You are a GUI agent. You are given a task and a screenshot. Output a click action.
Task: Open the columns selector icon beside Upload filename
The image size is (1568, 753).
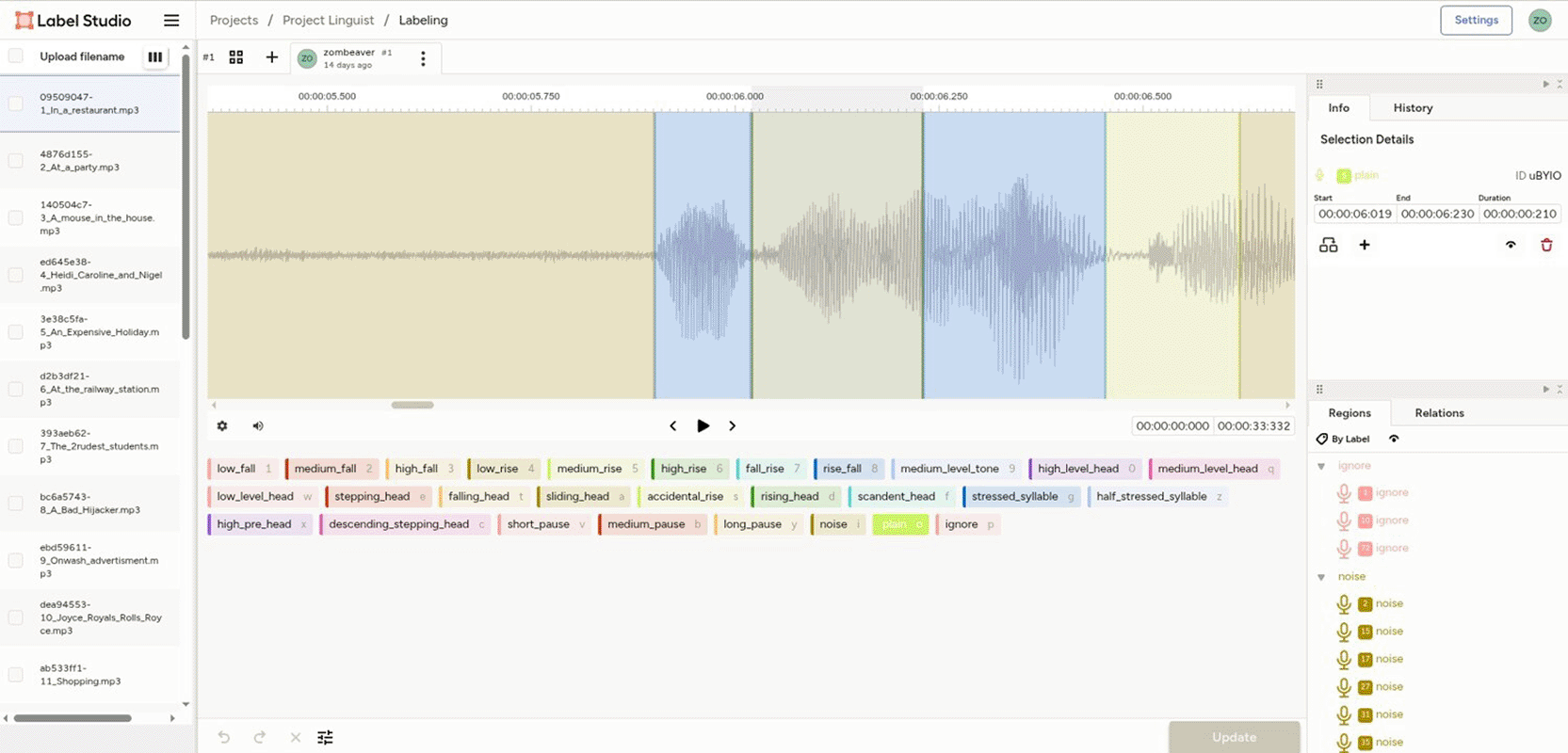[x=155, y=56]
